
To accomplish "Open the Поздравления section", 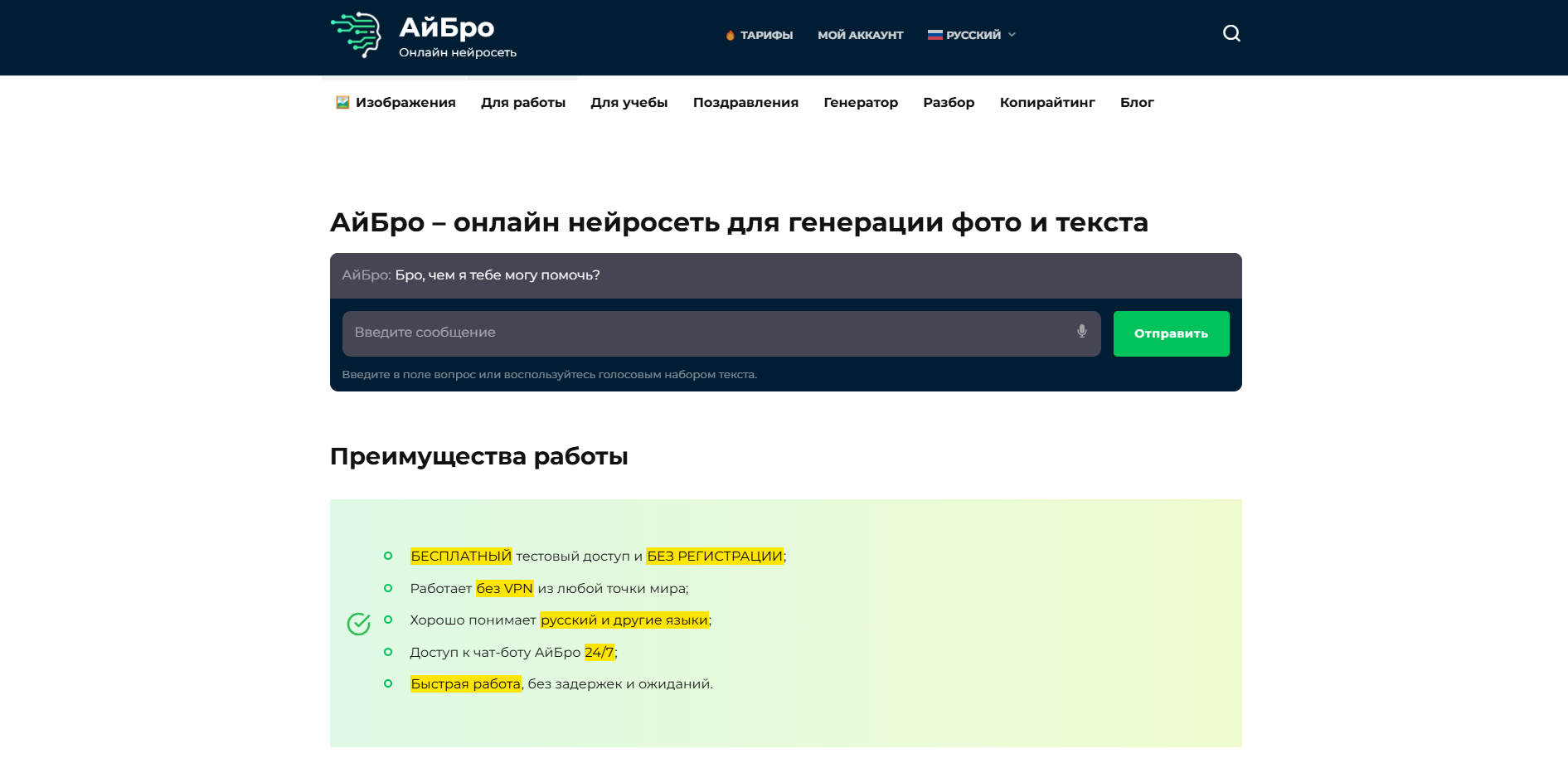I will [x=745, y=103].
